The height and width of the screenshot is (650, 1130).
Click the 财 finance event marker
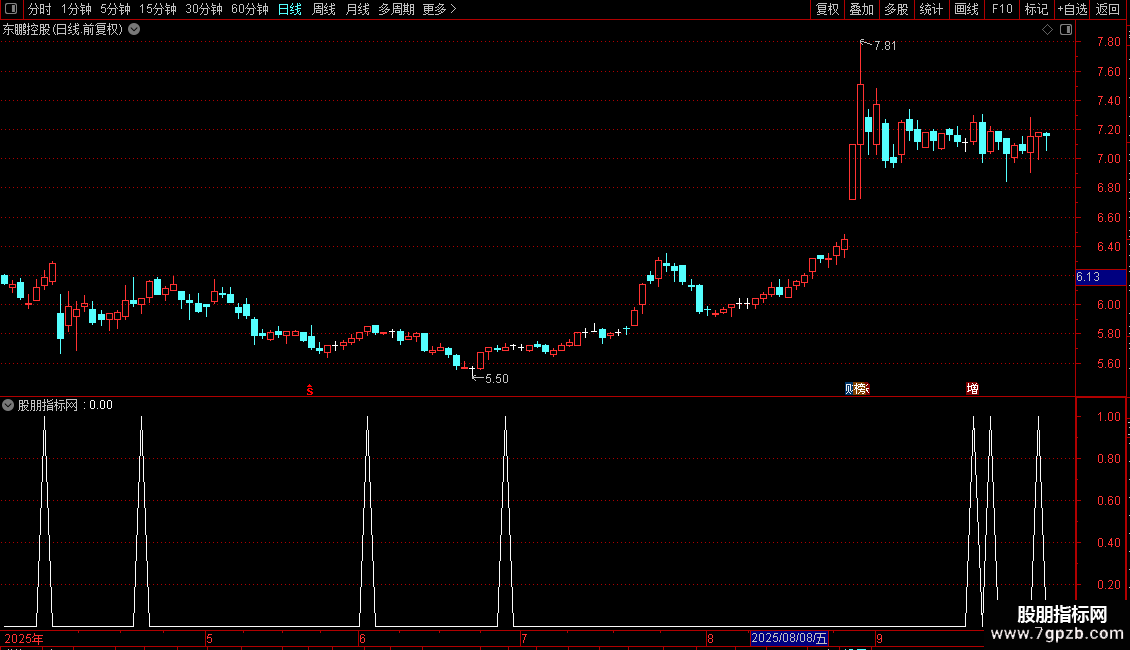click(x=850, y=389)
